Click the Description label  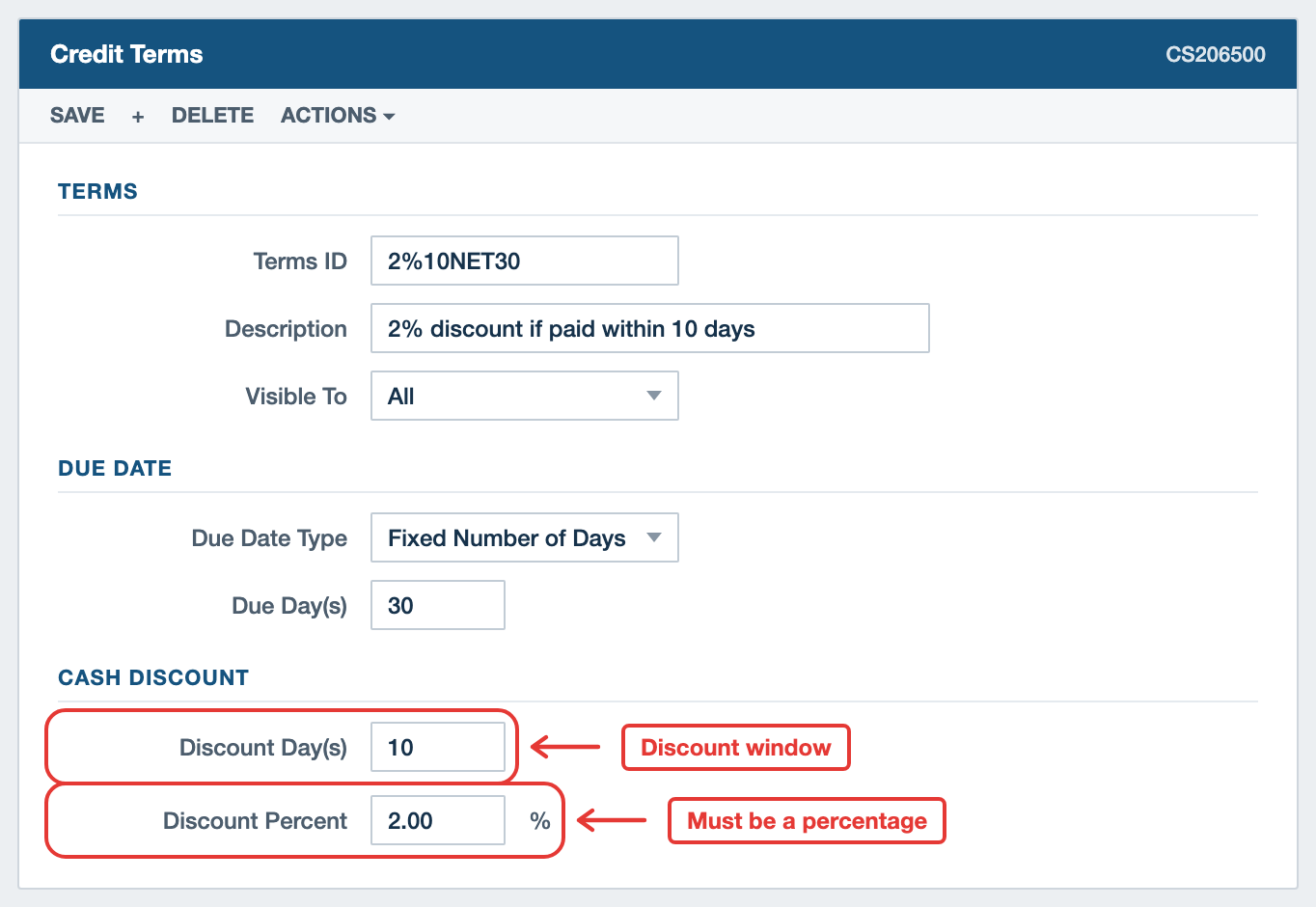[x=286, y=329]
